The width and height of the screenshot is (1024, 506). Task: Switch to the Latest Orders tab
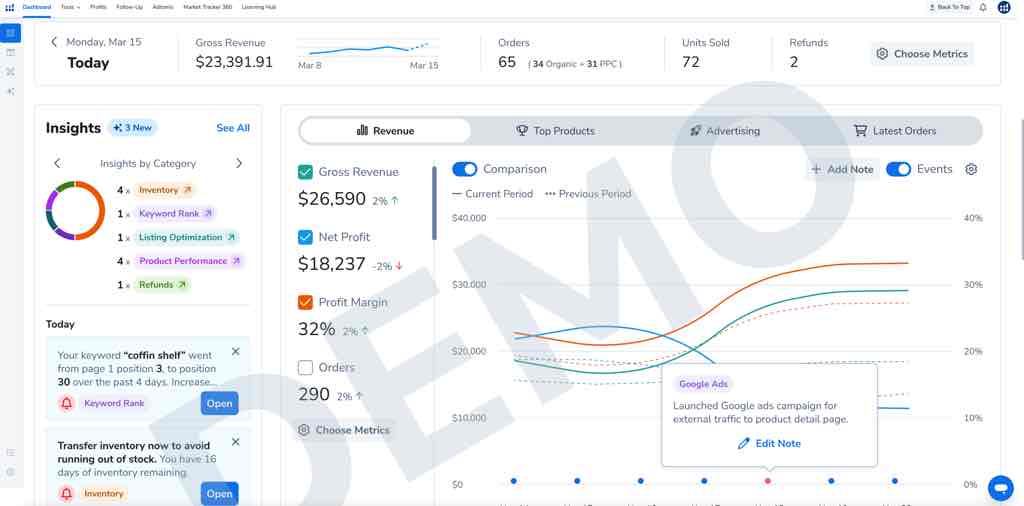pyautogui.click(x=895, y=131)
